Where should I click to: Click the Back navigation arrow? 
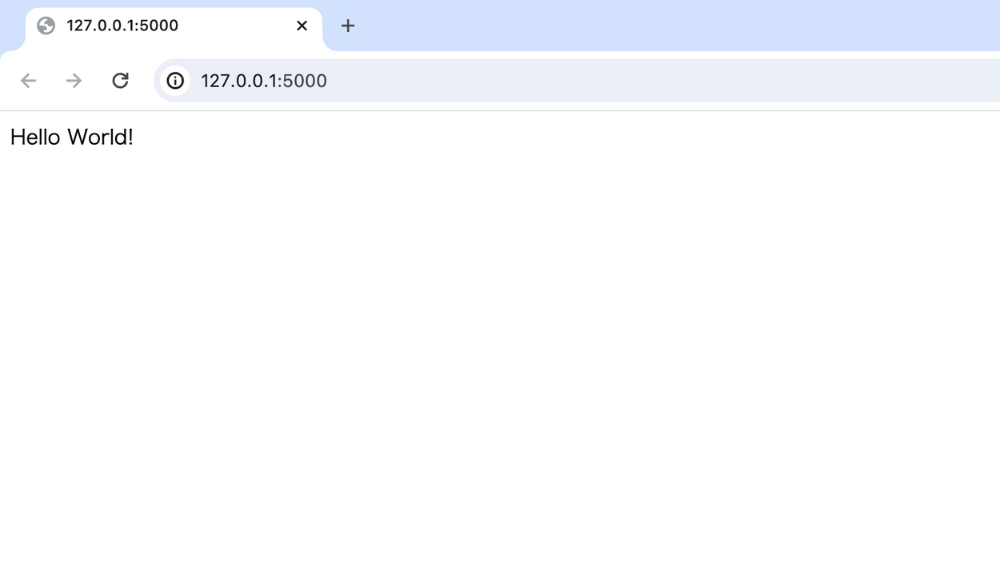click(x=28, y=80)
